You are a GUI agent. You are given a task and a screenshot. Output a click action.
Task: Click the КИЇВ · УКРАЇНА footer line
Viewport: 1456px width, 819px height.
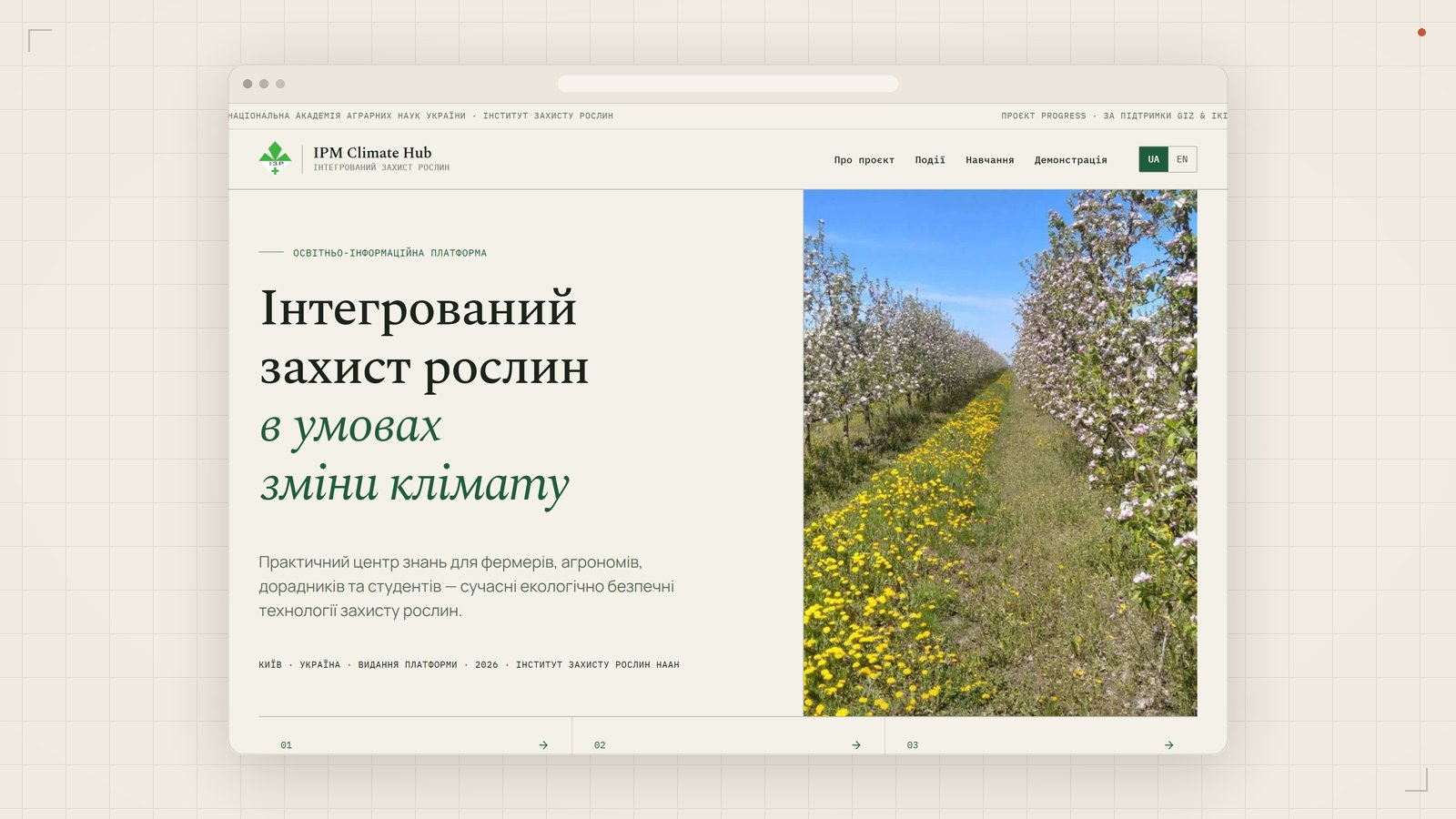pos(469,665)
